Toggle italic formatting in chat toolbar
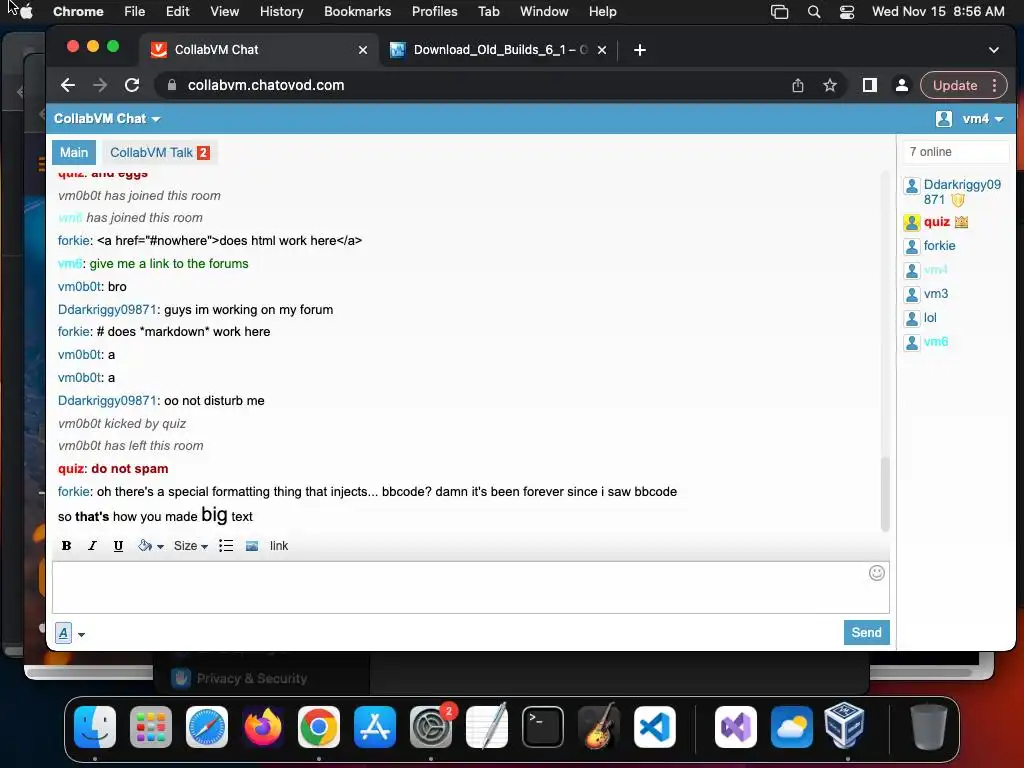The width and height of the screenshot is (1024, 768). pyautogui.click(x=92, y=546)
